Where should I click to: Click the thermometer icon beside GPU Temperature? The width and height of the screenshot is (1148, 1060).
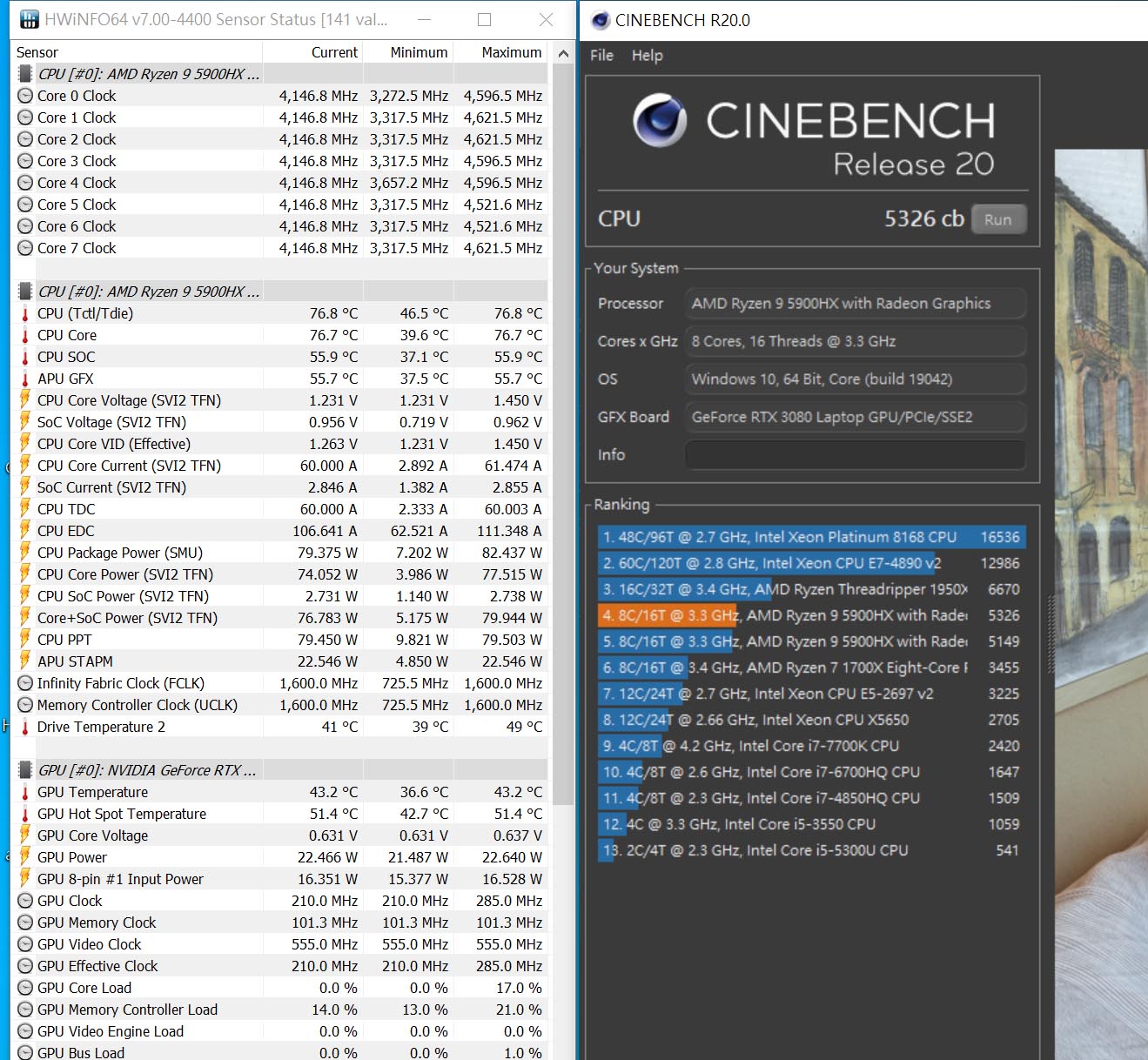tap(25, 792)
